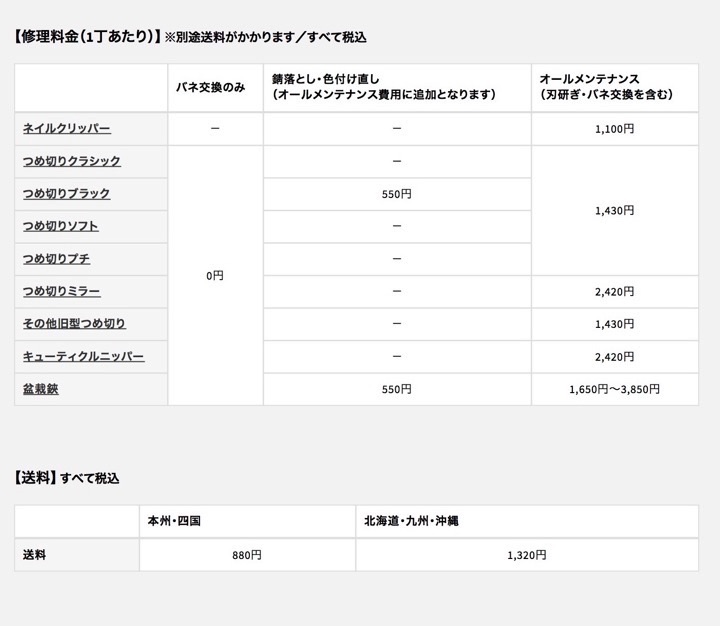Open the 盆栽鋏 link

[41, 389]
